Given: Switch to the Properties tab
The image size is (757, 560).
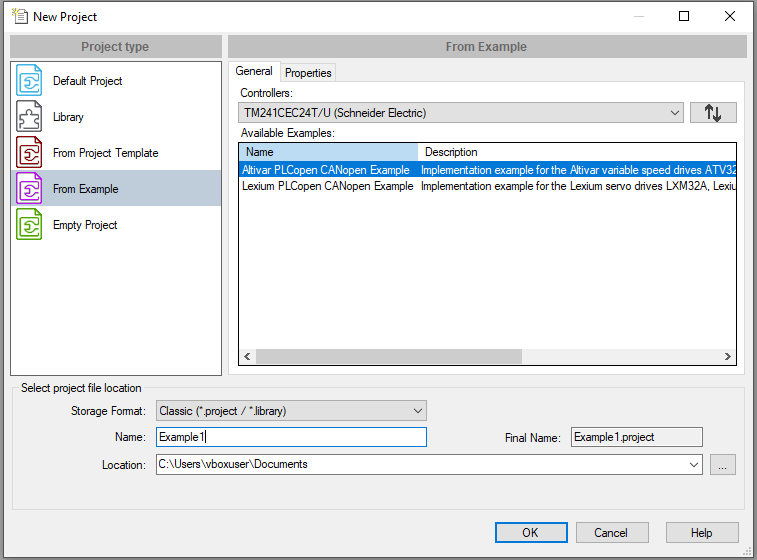Looking at the screenshot, I should (x=308, y=73).
